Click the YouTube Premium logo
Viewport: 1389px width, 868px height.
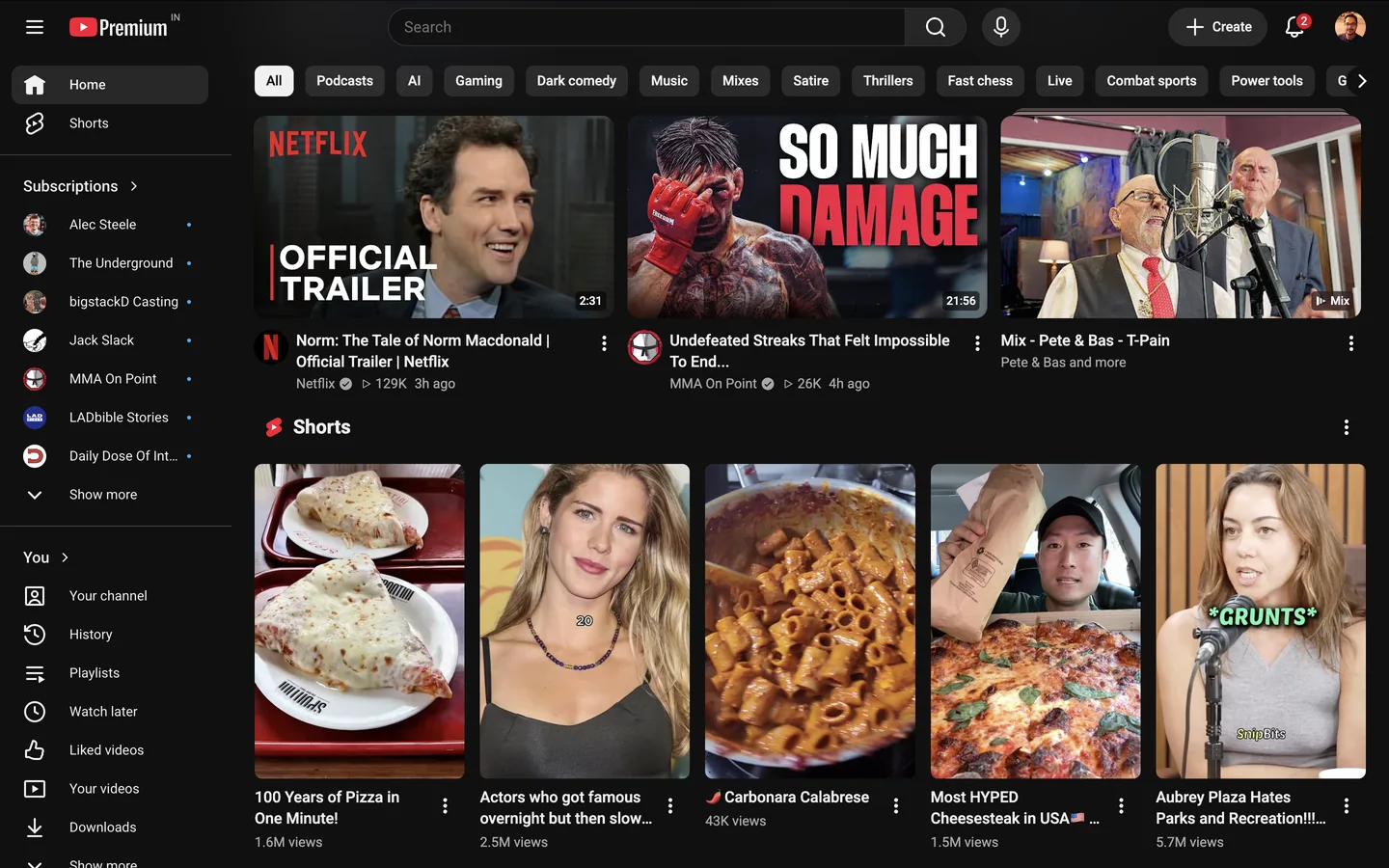pos(120,27)
